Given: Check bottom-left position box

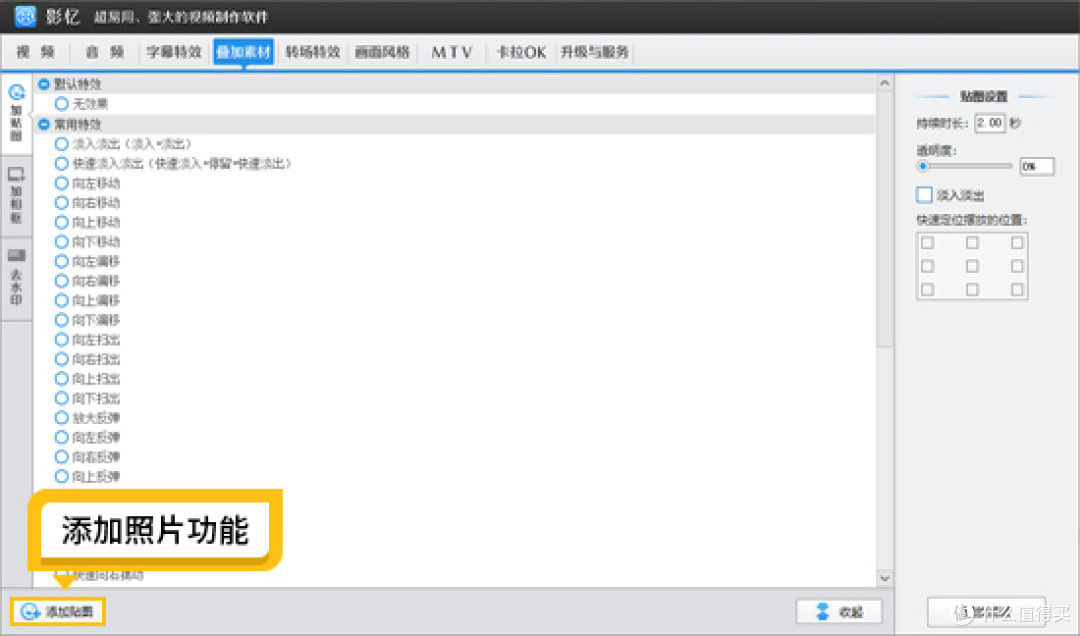Looking at the screenshot, I should click(928, 289).
